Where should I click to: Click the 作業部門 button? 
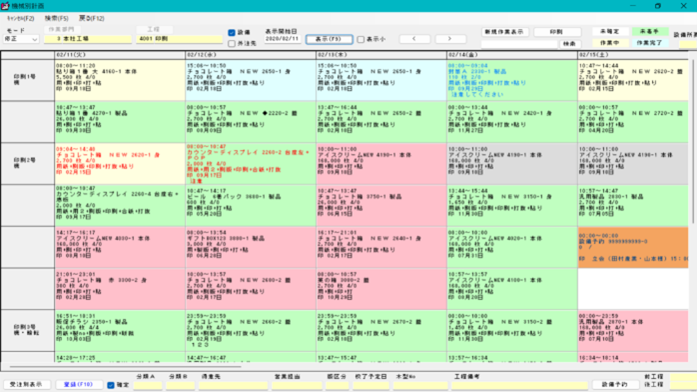(x=61, y=29)
